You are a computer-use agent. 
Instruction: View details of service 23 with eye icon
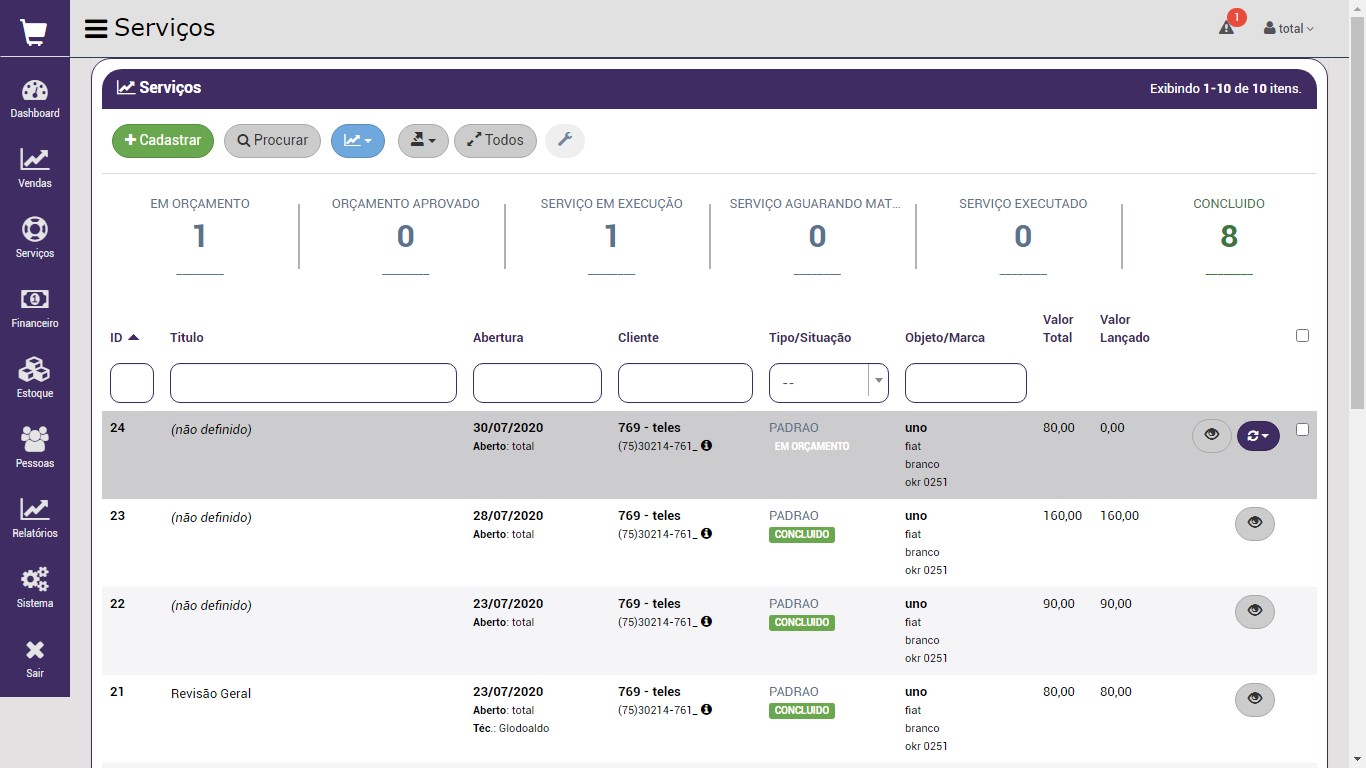(x=1255, y=523)
